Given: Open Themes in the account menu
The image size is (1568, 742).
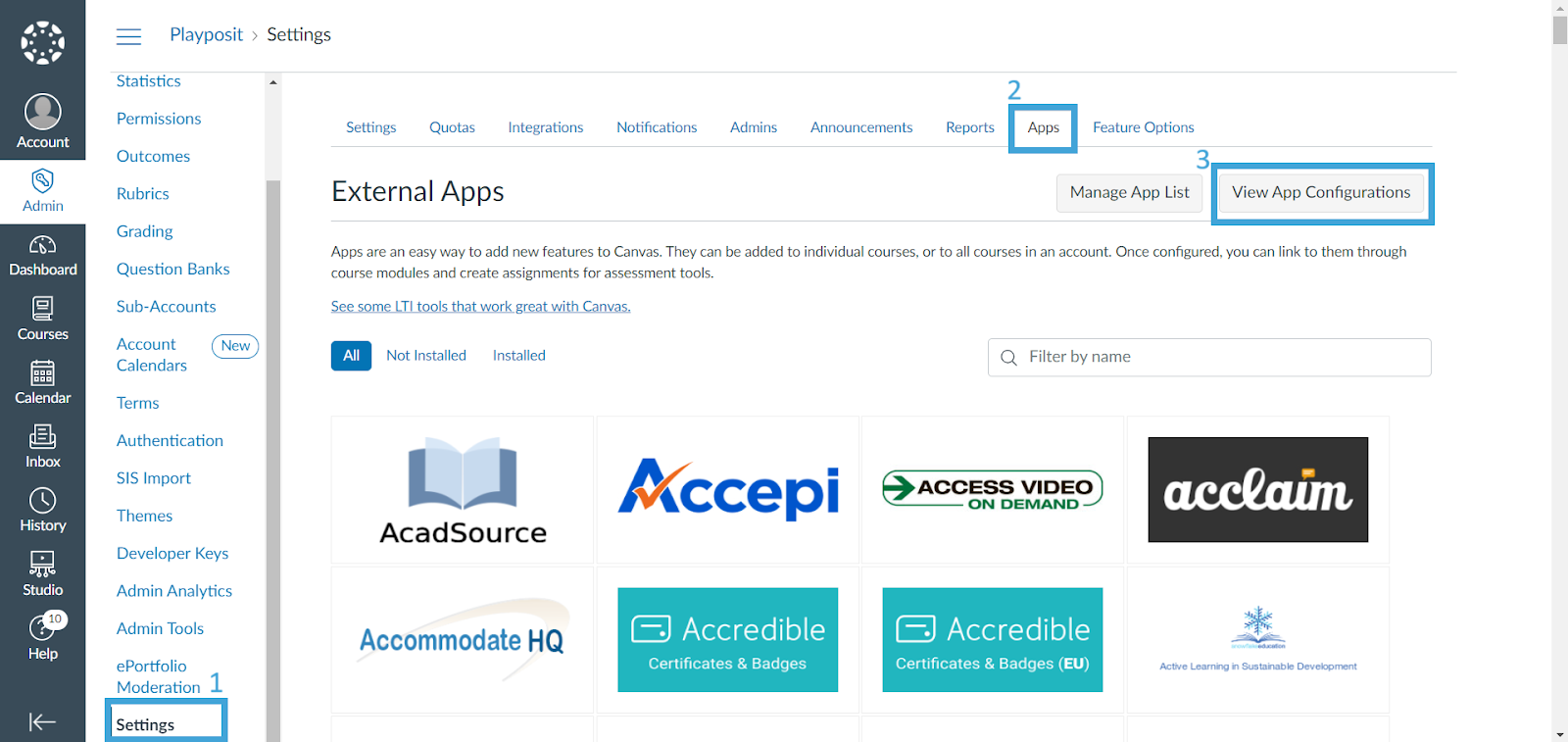Looking at the screenshot, I should (145, 516).
